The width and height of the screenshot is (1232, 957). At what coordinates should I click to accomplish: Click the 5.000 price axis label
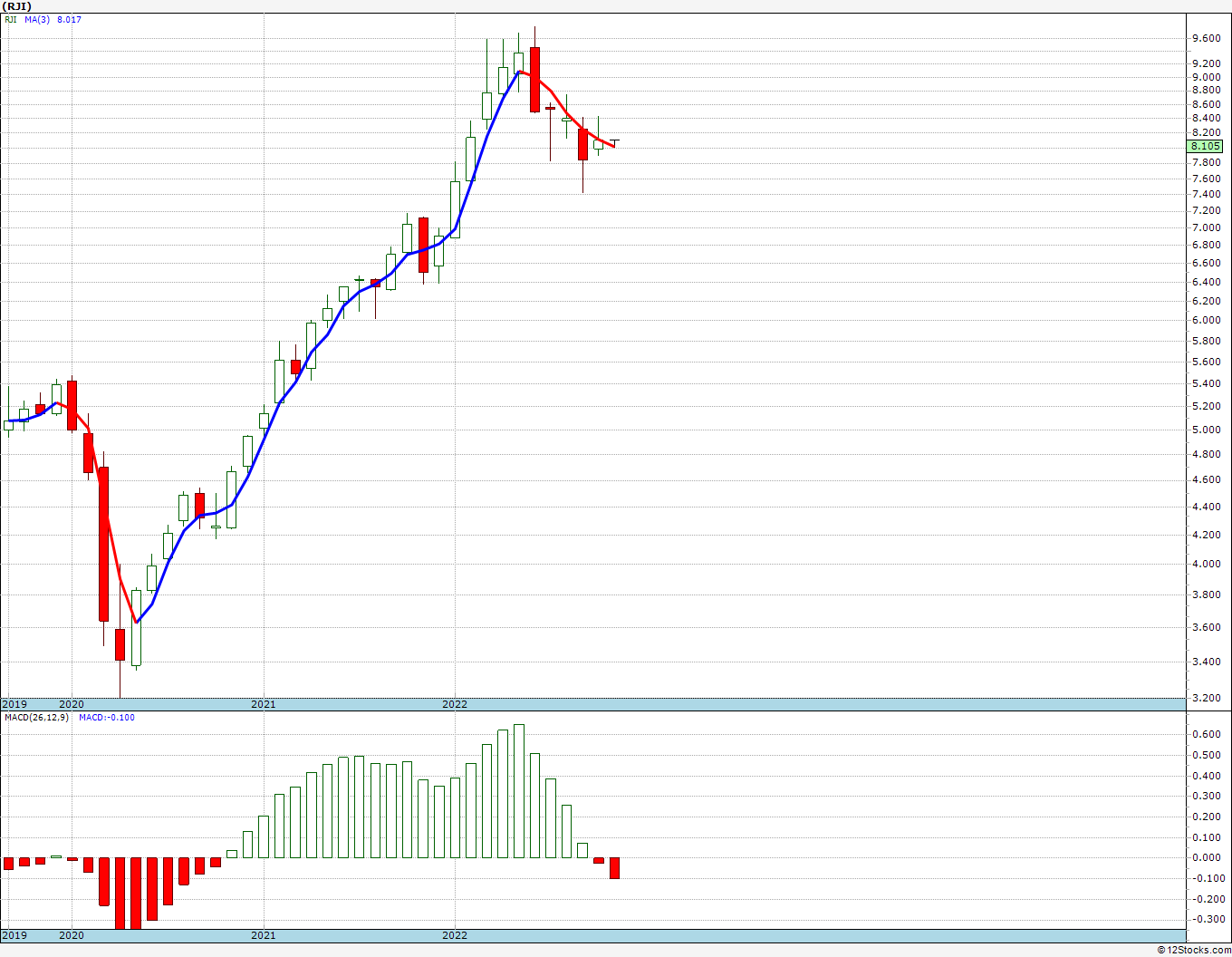click(1206, 430)
